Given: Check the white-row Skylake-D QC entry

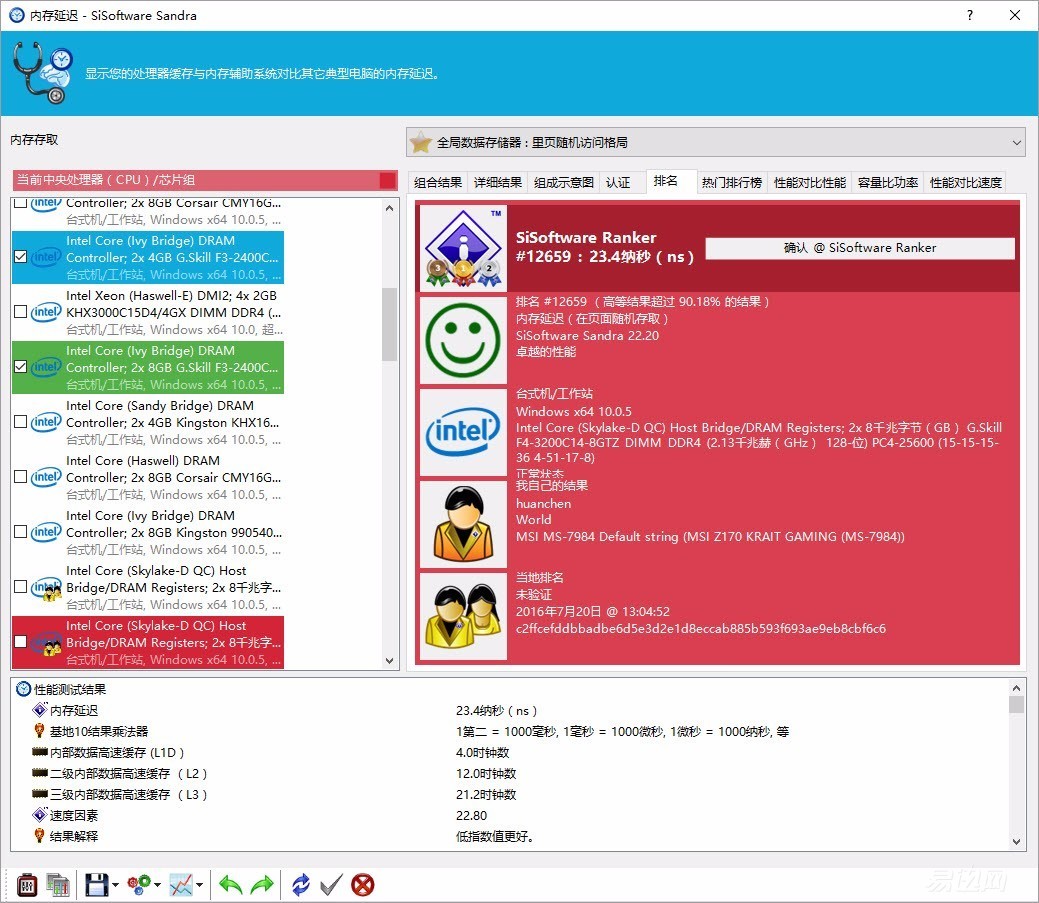Looking at the screenshot, I should coord(21,586).
